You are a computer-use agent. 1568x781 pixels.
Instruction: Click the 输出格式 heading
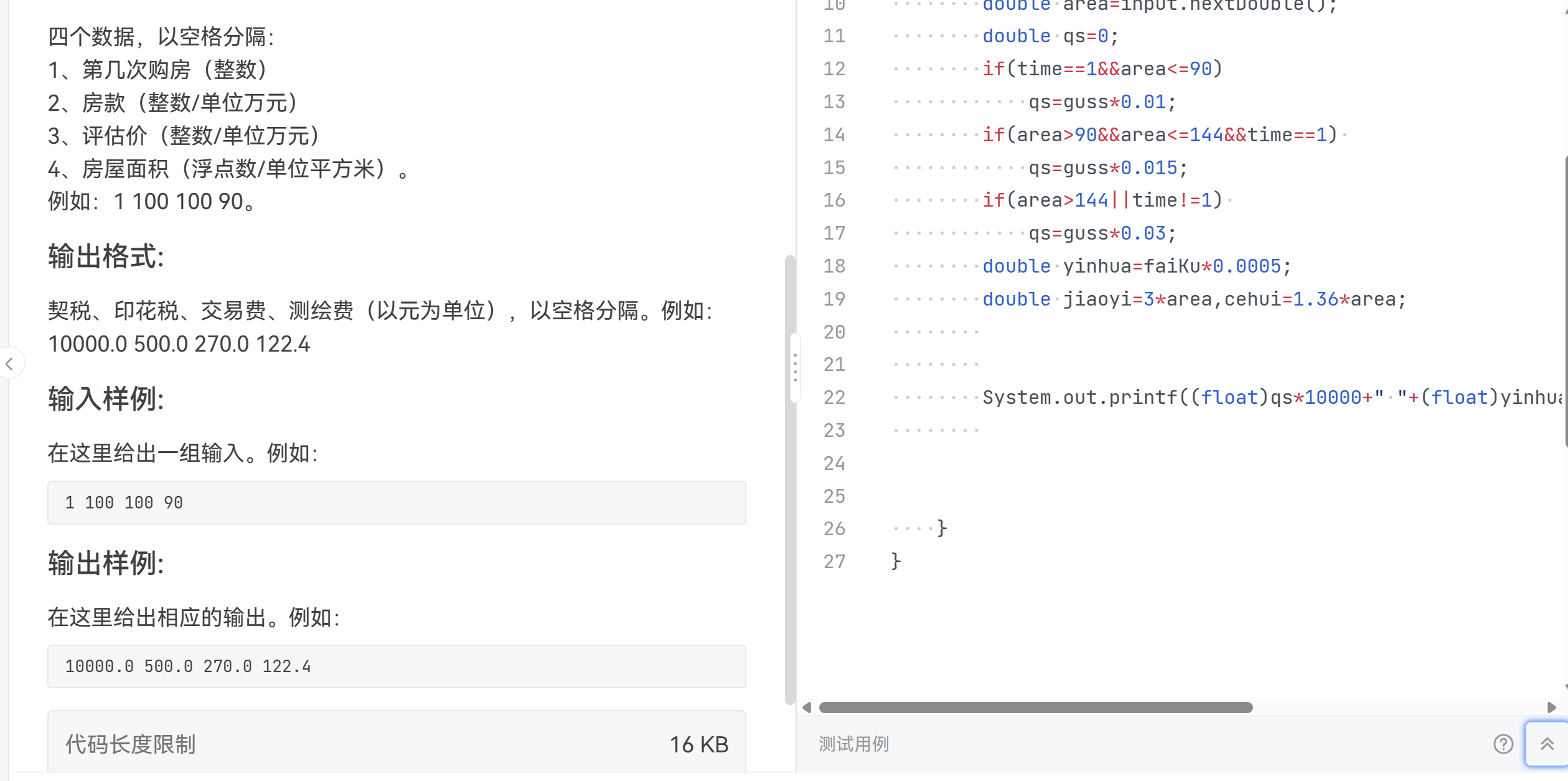click(x=106, y=256)
